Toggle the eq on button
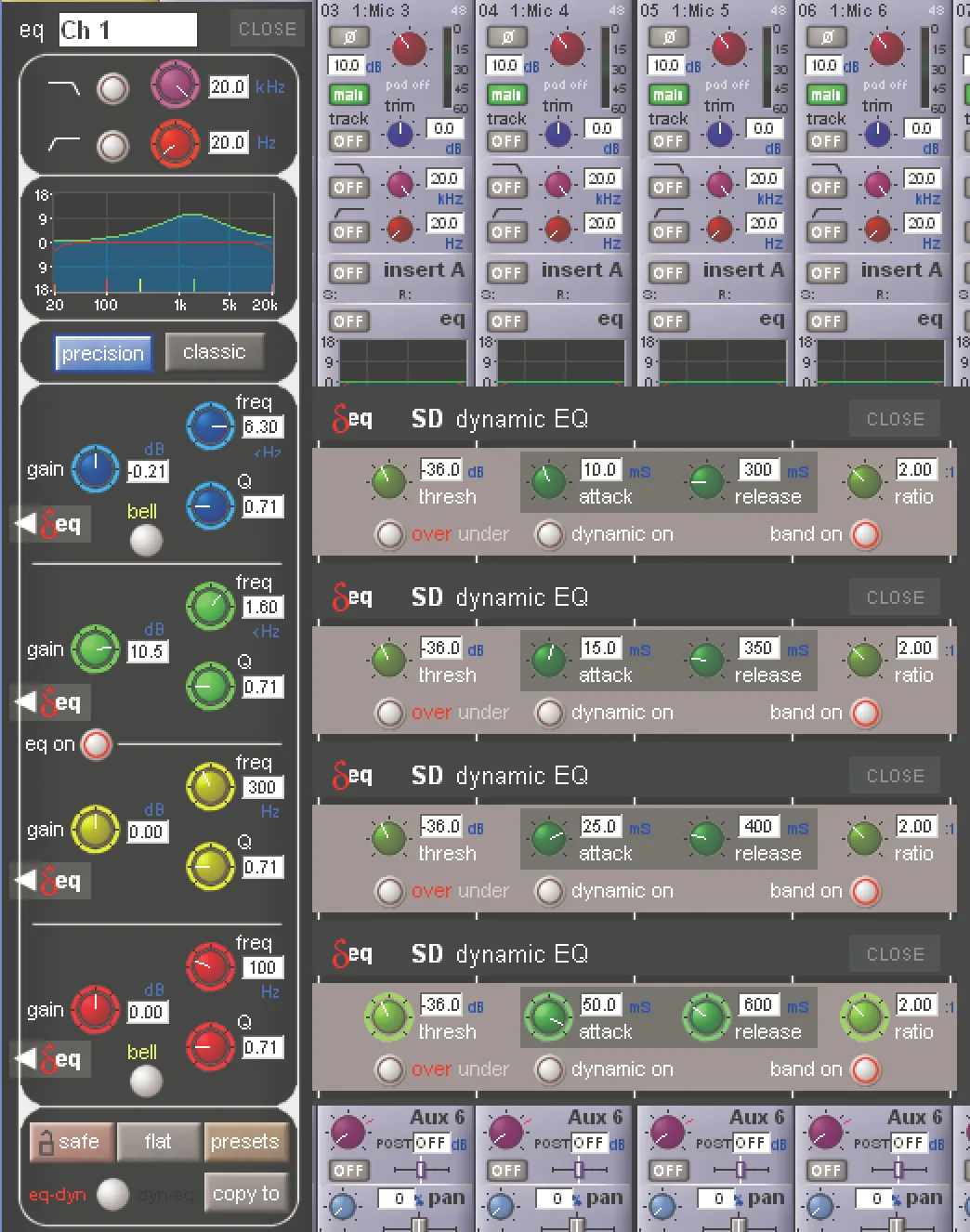Image resolution: width=970 pixels, height=1232 pixels. pyautogui.click(x=96, y=744)
